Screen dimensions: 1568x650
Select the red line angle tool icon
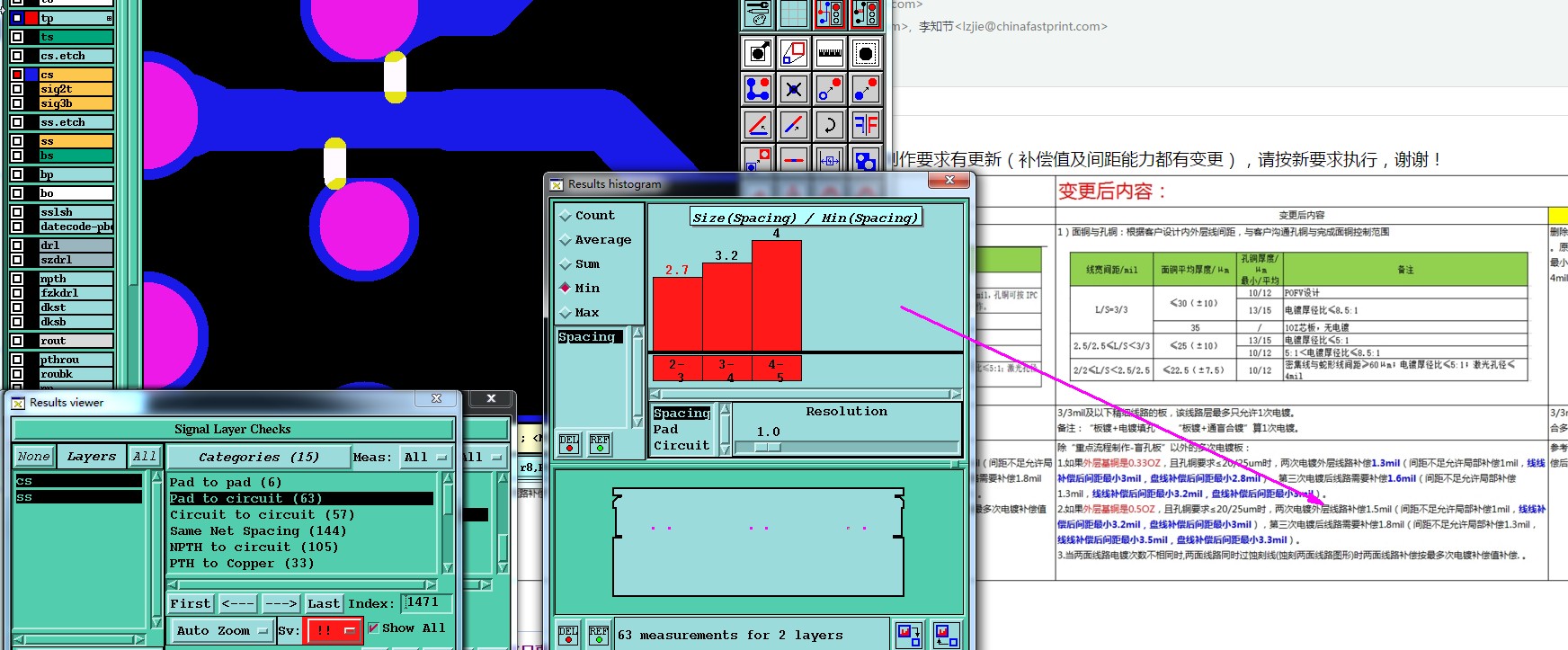[x=758, y=125]
